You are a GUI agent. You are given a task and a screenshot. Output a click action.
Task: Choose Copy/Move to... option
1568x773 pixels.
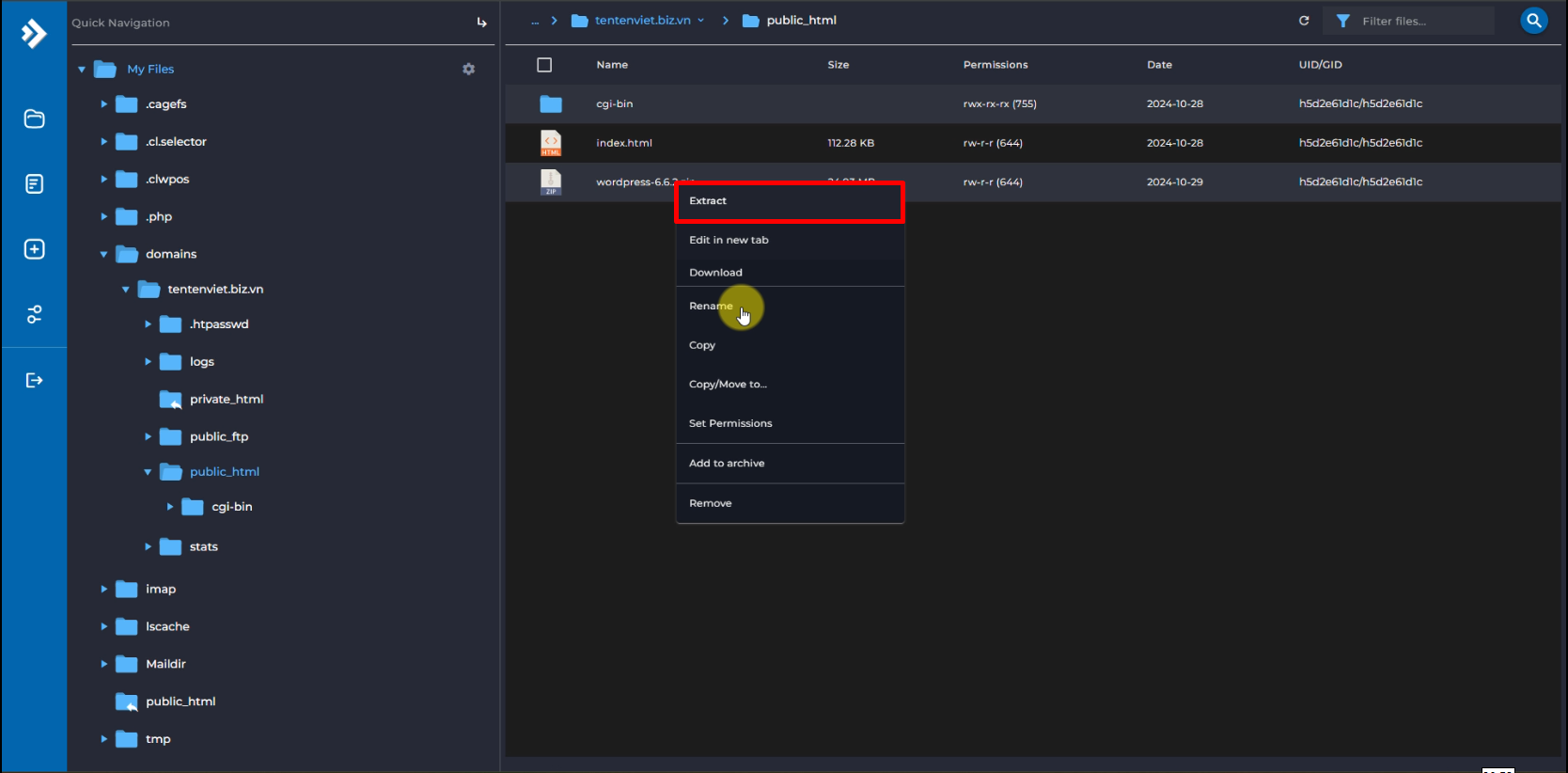pyautogui.click(x=790, y=384)
